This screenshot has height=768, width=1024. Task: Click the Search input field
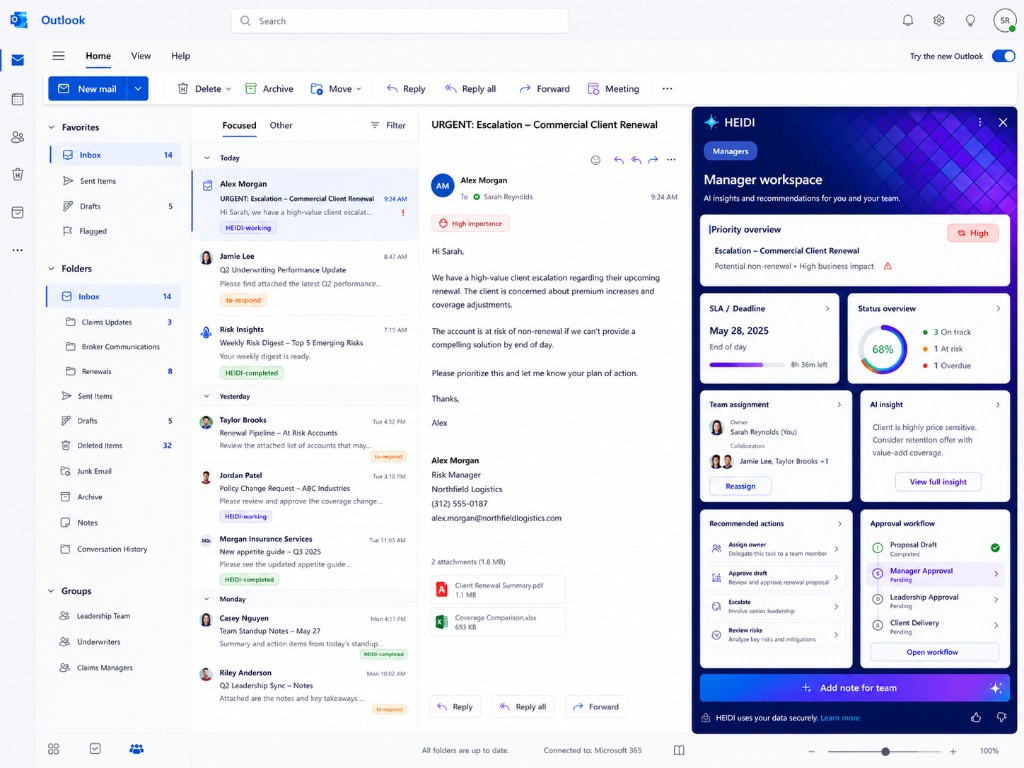(x=400, y=21)
